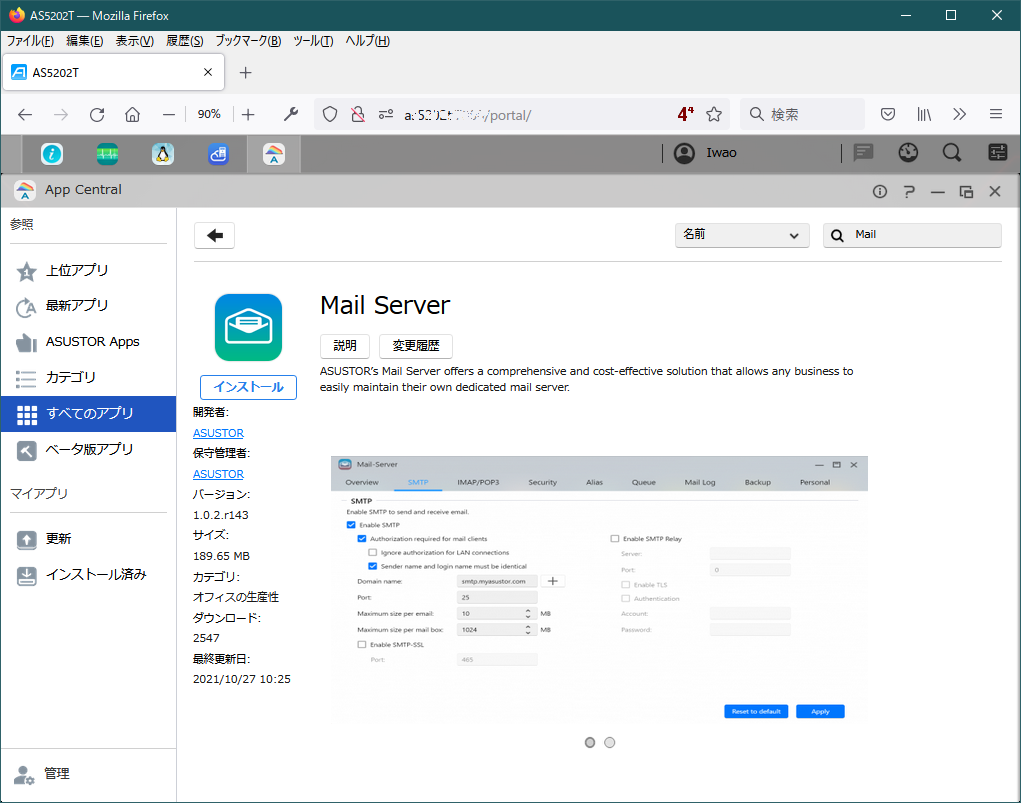
Task: Switch to the 変更履歴 tab
Action: [x=415, y=346]
